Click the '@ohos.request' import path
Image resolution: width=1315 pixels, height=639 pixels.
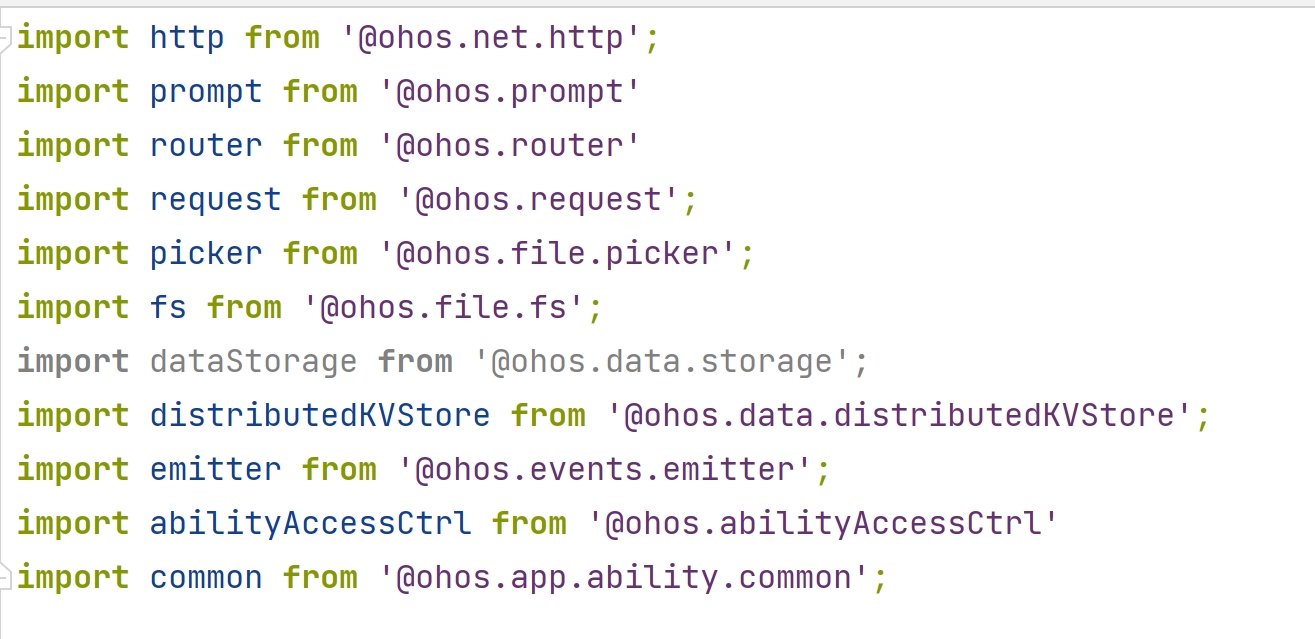point(538,200)
